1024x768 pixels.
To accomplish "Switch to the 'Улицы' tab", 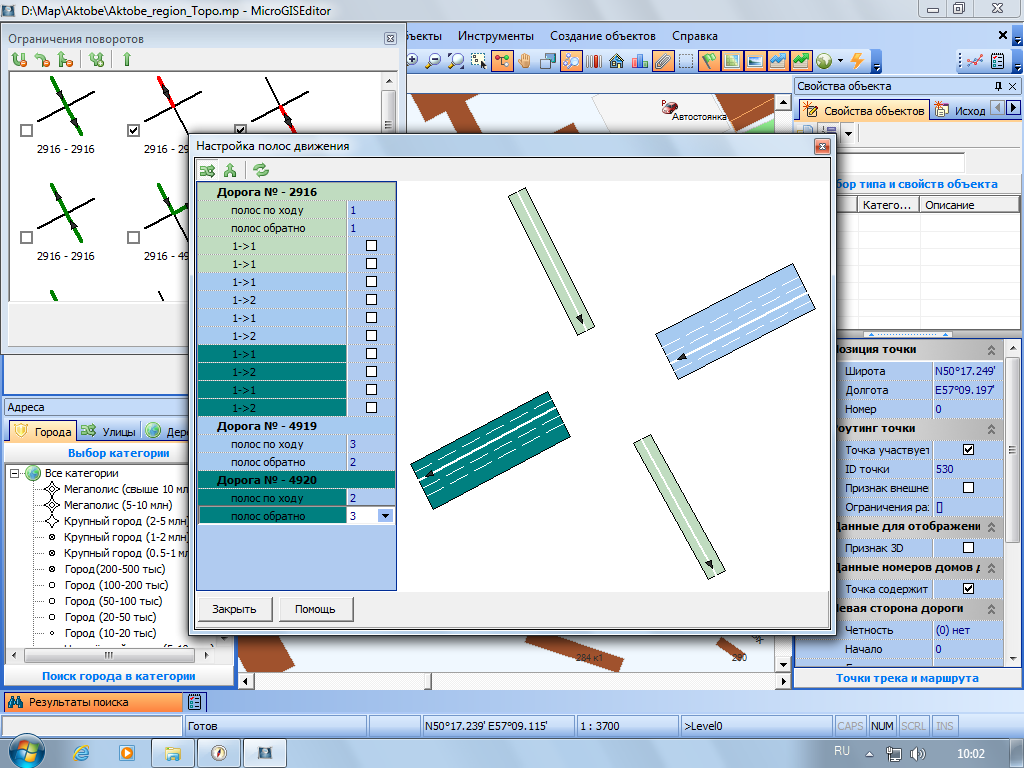I will coord(107,432).
